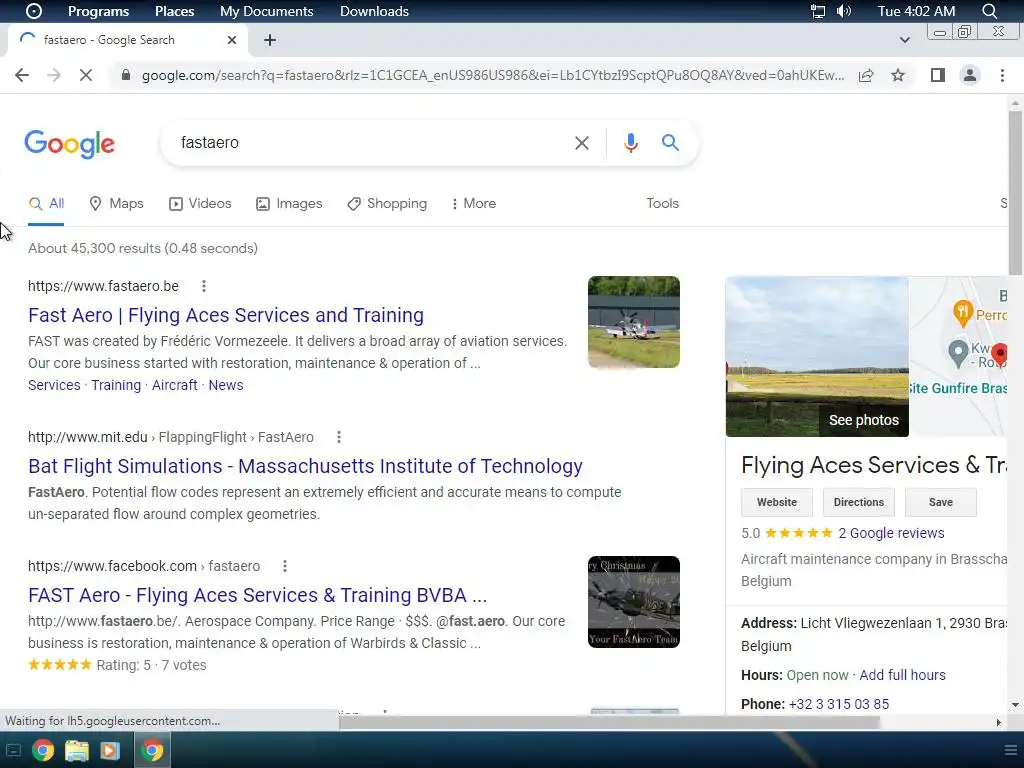
Task: Click active Chrome window taskbar icon
Action: 152,750
